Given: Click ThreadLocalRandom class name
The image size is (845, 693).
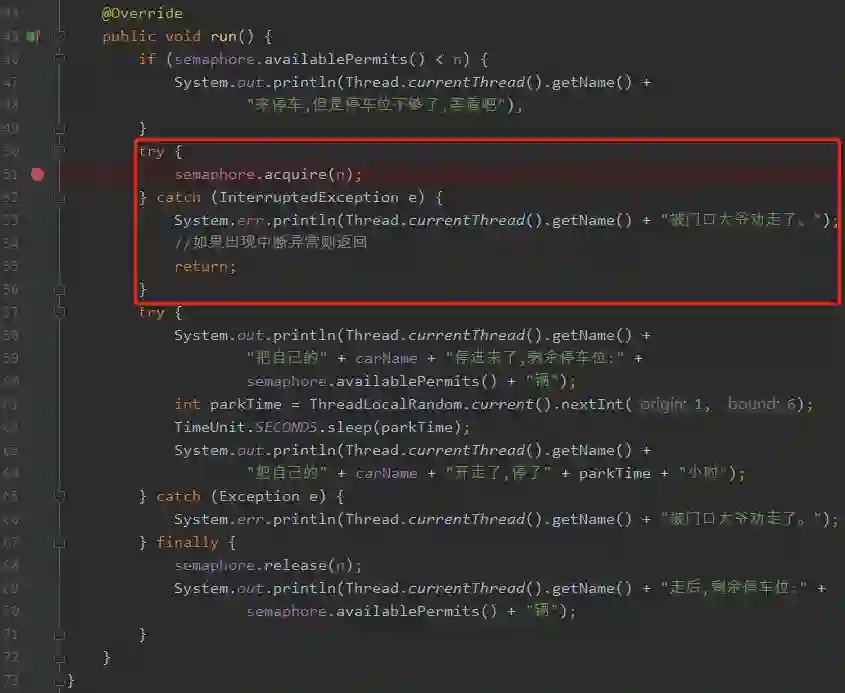Looking at the screenshot, I should 385,404.
